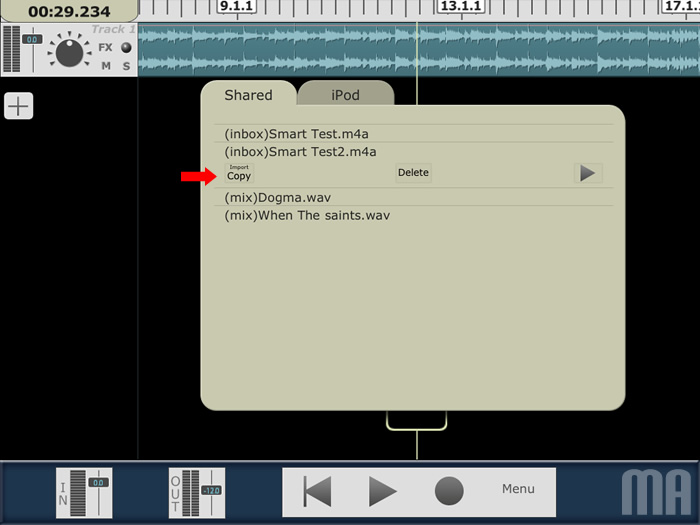Screen dimensions: 700x525
Task: Mute Track 1 with M button
Action: tap(106, 66)
